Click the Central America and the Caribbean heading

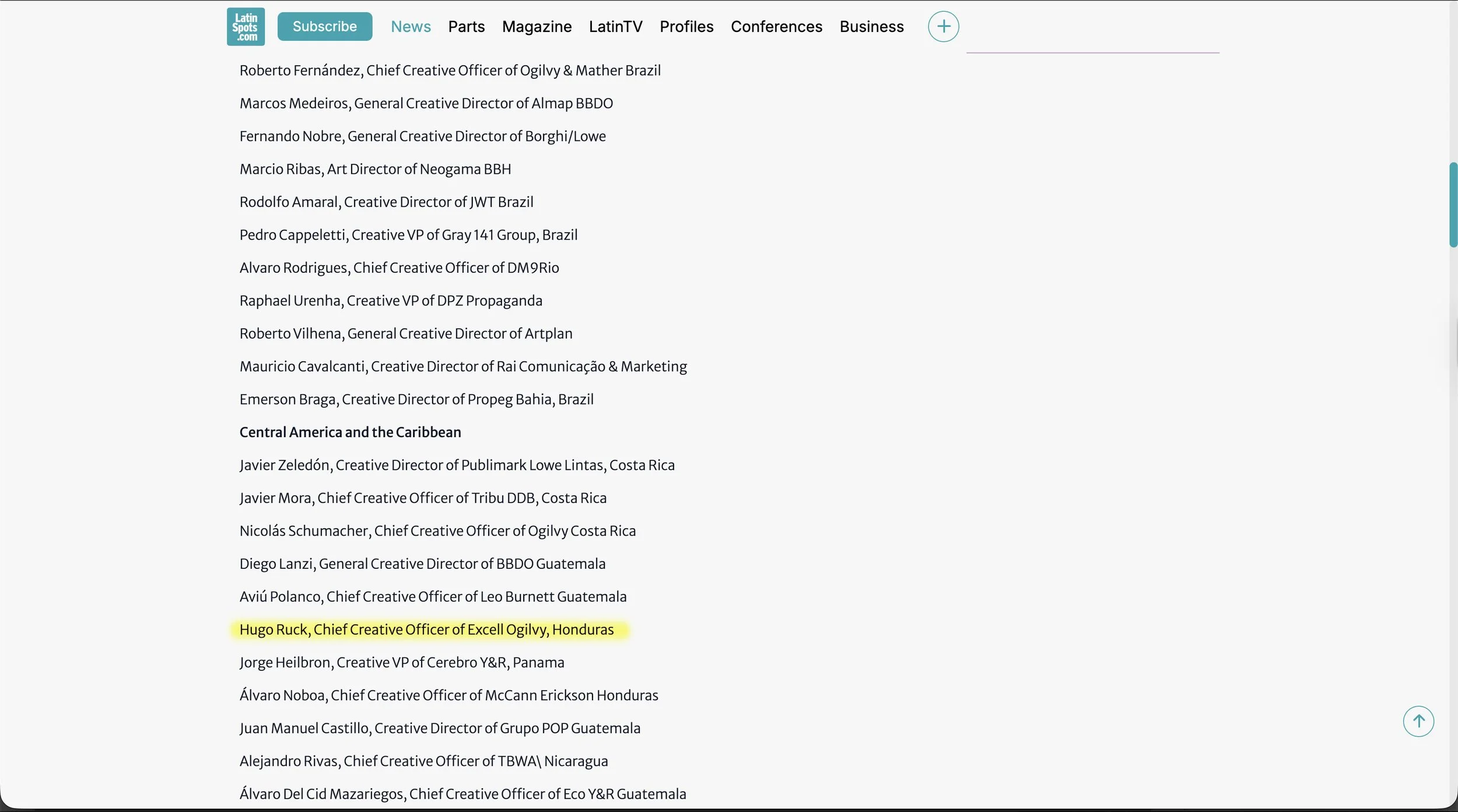pos(350,433)
